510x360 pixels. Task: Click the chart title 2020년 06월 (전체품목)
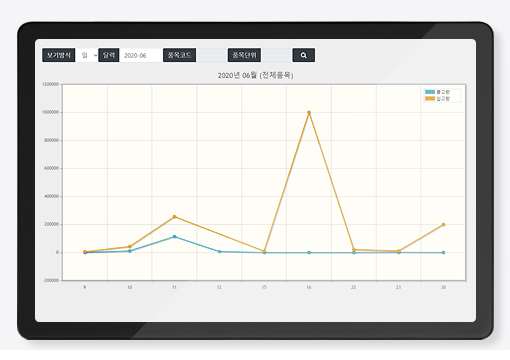[x=256, y=76]
